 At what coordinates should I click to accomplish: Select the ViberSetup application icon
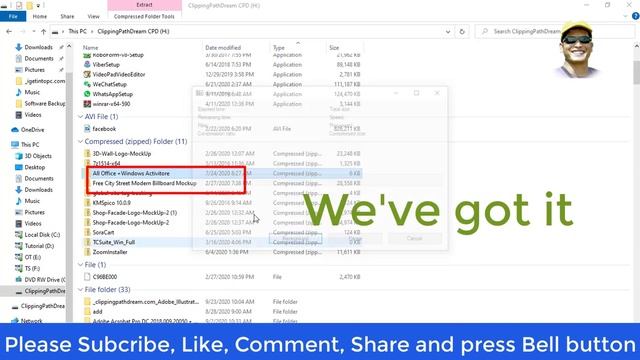click(x=87, y=64)
